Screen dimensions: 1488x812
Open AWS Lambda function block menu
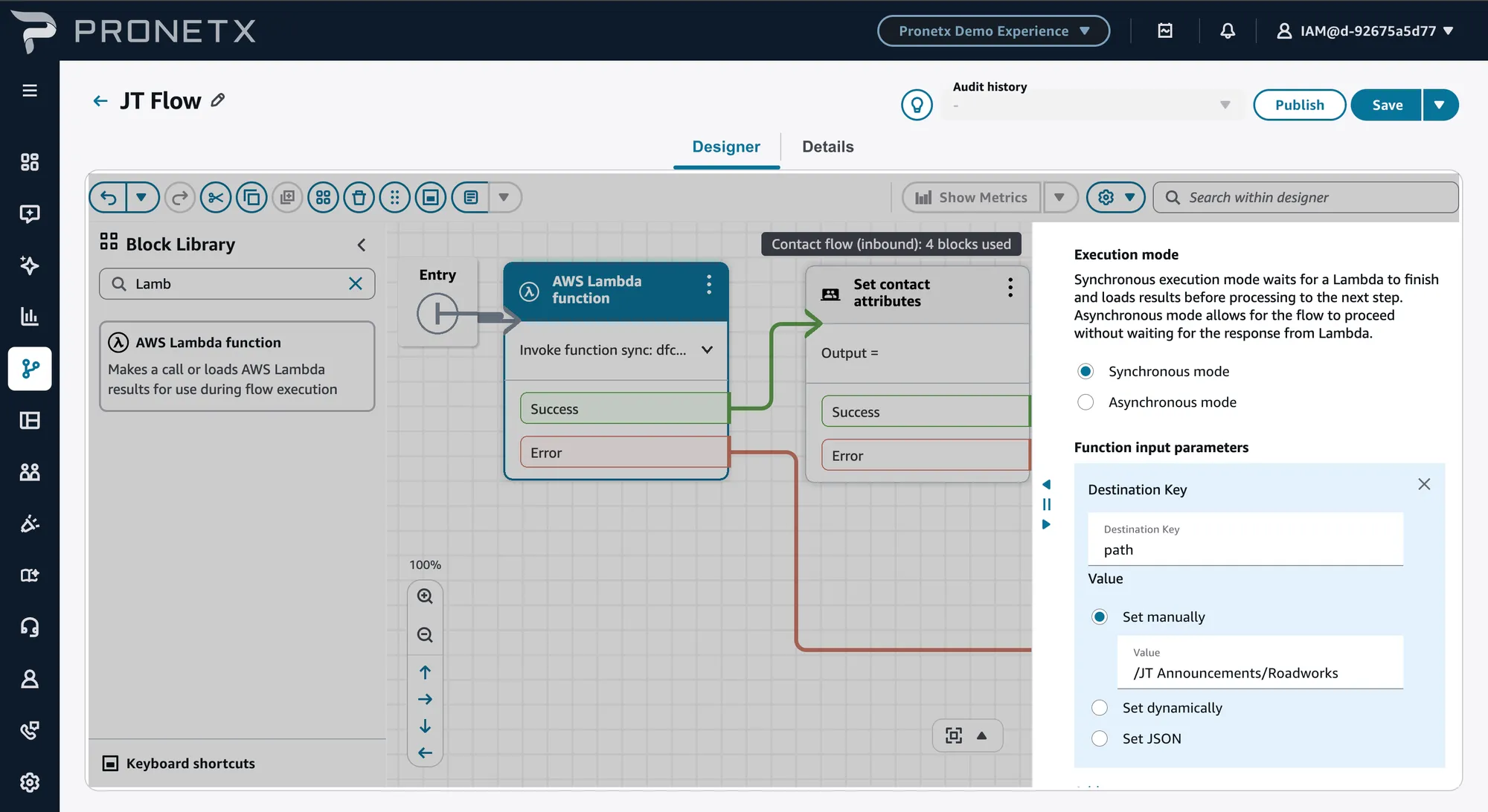pyautogui.click(x=708, y=284)
